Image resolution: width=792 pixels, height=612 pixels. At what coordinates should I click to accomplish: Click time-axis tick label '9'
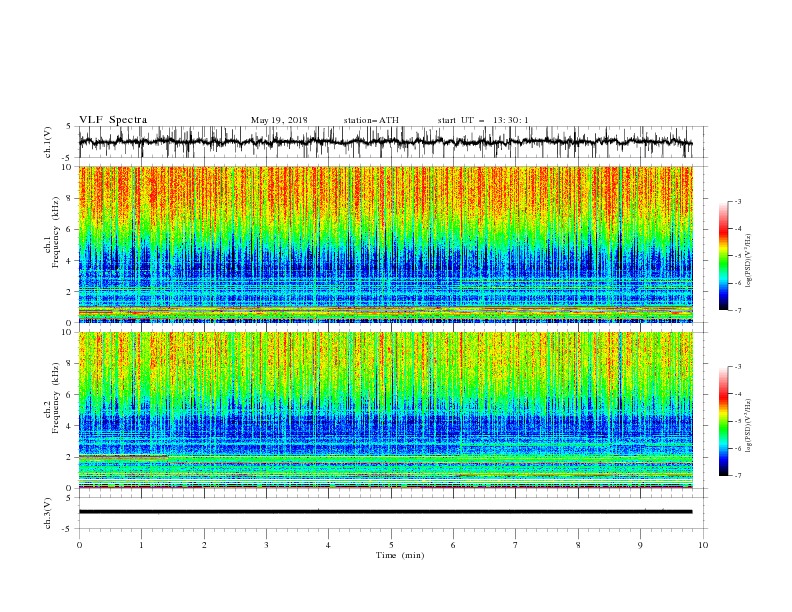click(640, 545)
